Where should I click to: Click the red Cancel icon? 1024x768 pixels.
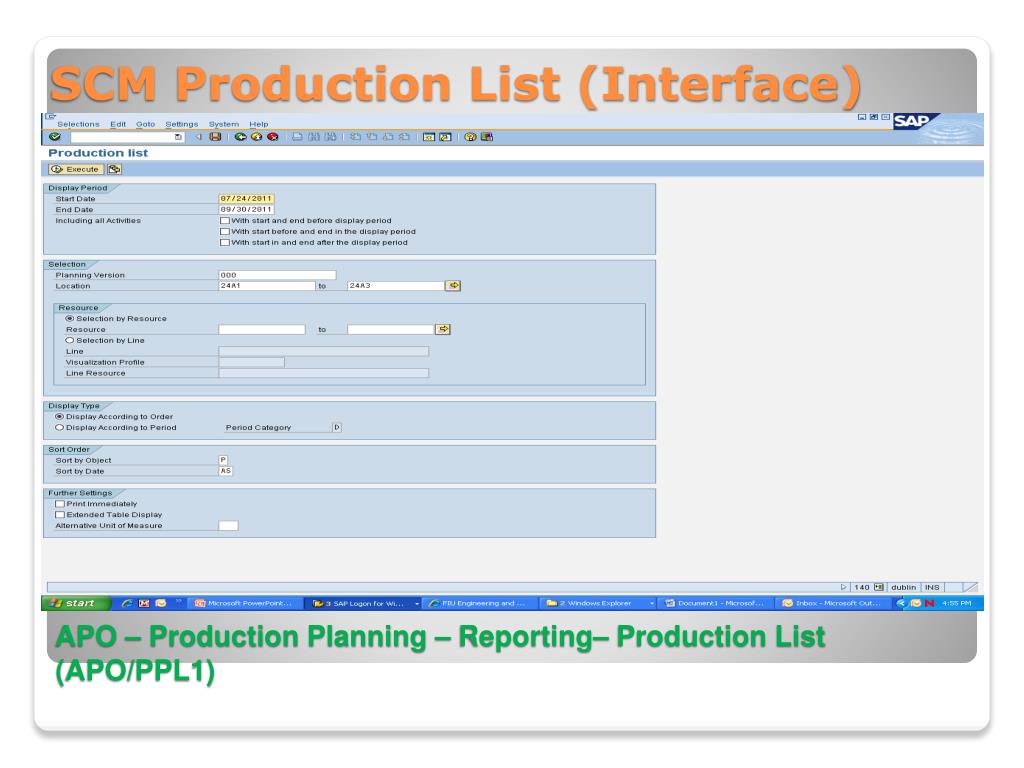[273, 136]
